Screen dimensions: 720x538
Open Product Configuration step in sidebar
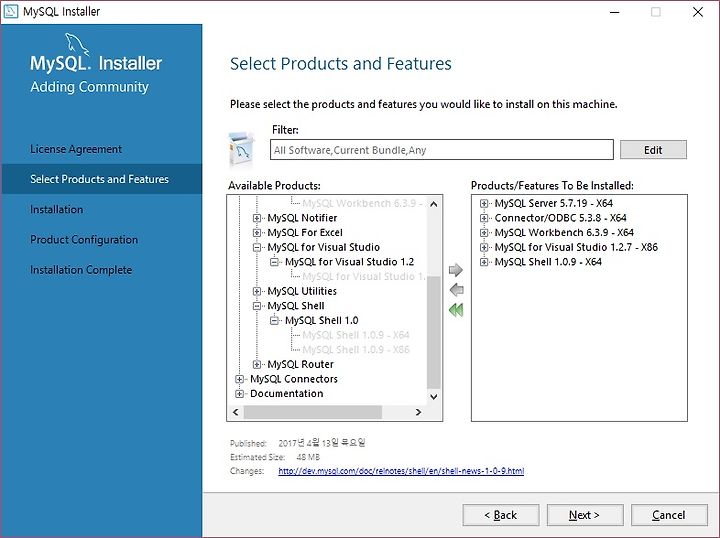[84, 240]
